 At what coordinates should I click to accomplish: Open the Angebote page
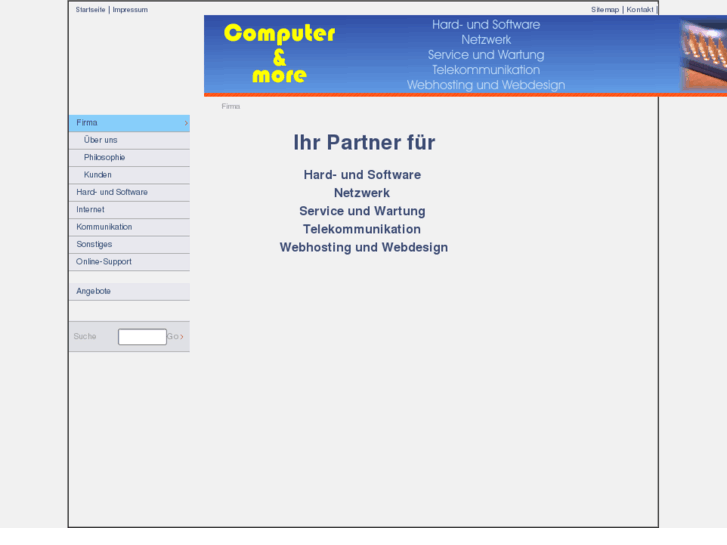[129, 292]
